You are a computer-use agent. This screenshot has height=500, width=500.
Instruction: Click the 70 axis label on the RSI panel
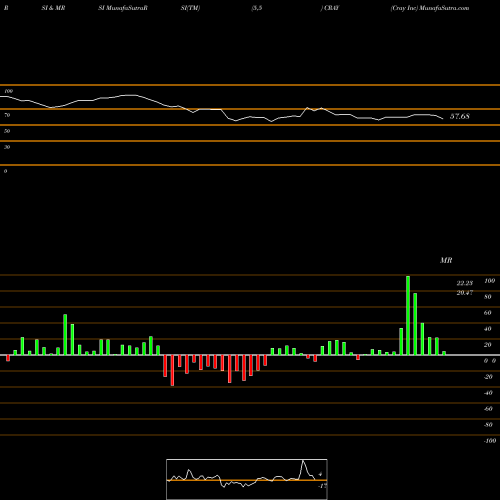(x=7, y=115)
